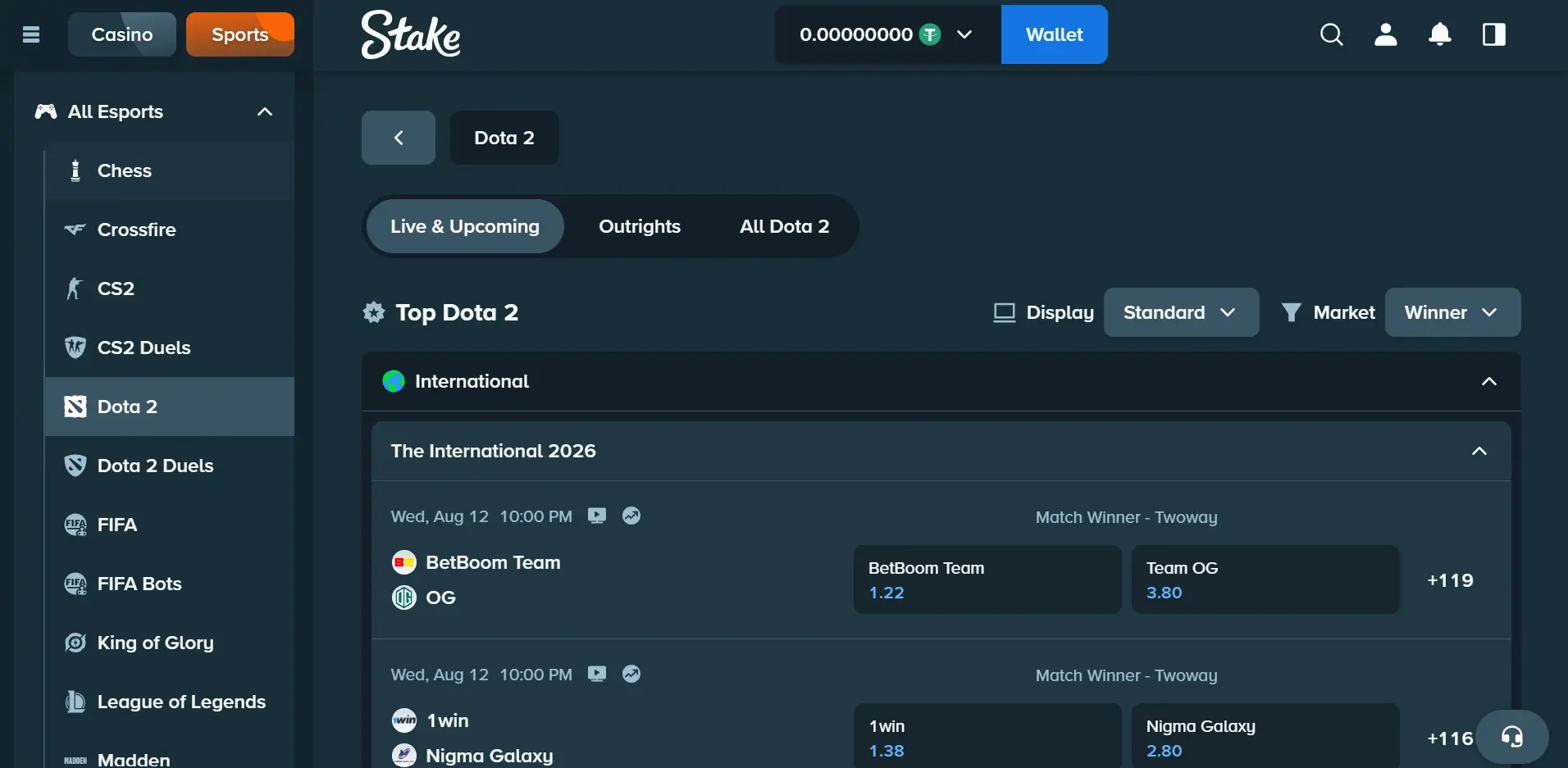
Task: Select Chess in the sidebar
Action: click(x=169, y=170)
